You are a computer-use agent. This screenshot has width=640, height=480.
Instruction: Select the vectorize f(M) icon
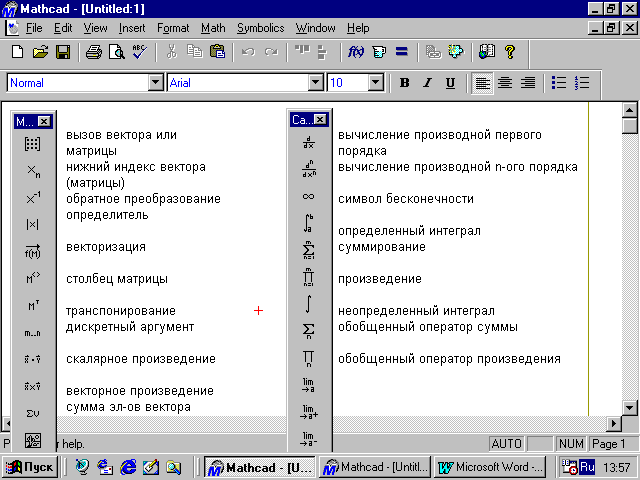click(33, 252)
